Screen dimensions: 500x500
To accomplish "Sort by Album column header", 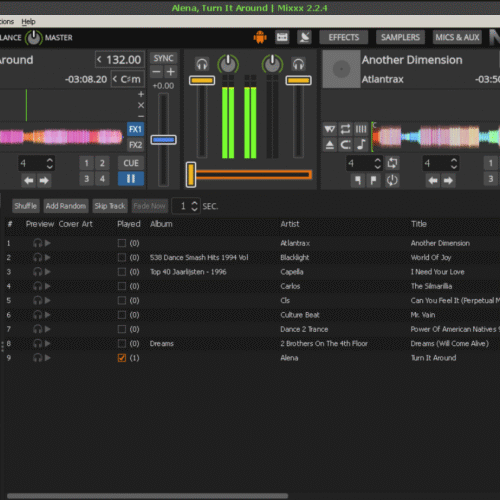I will coord(161,224).
